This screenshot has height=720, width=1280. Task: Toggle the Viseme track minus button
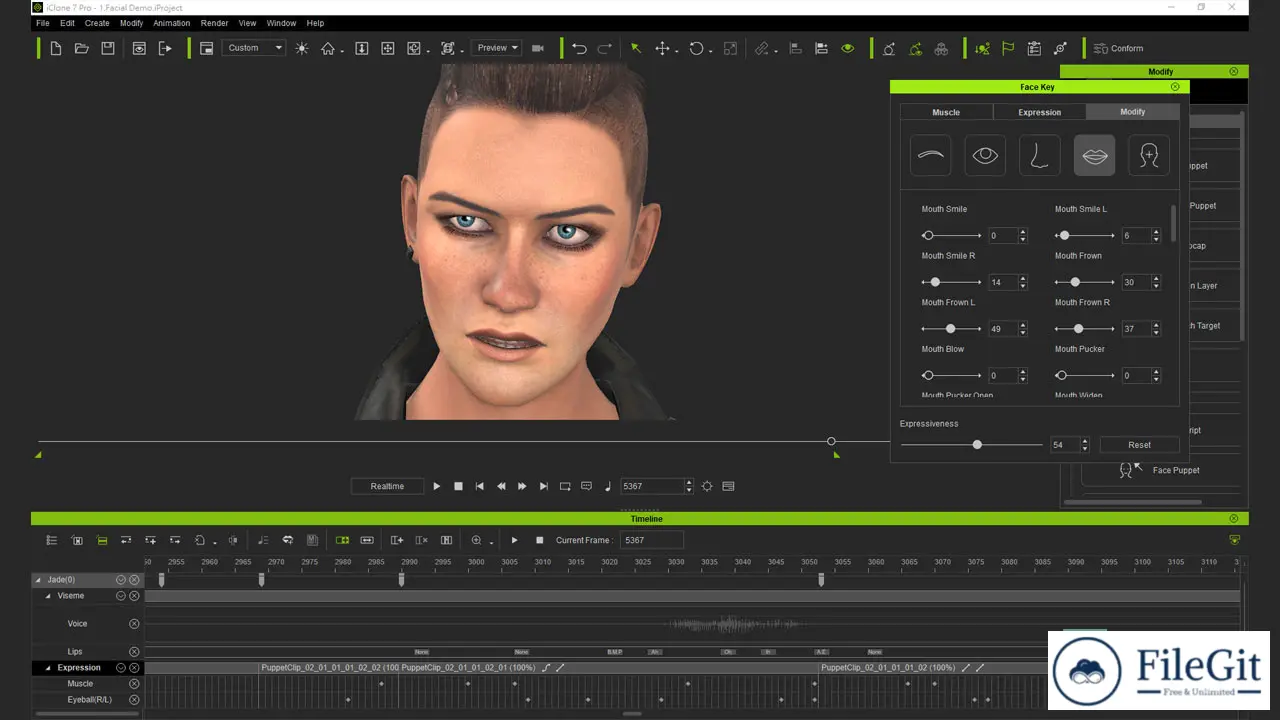click(120, 596)
